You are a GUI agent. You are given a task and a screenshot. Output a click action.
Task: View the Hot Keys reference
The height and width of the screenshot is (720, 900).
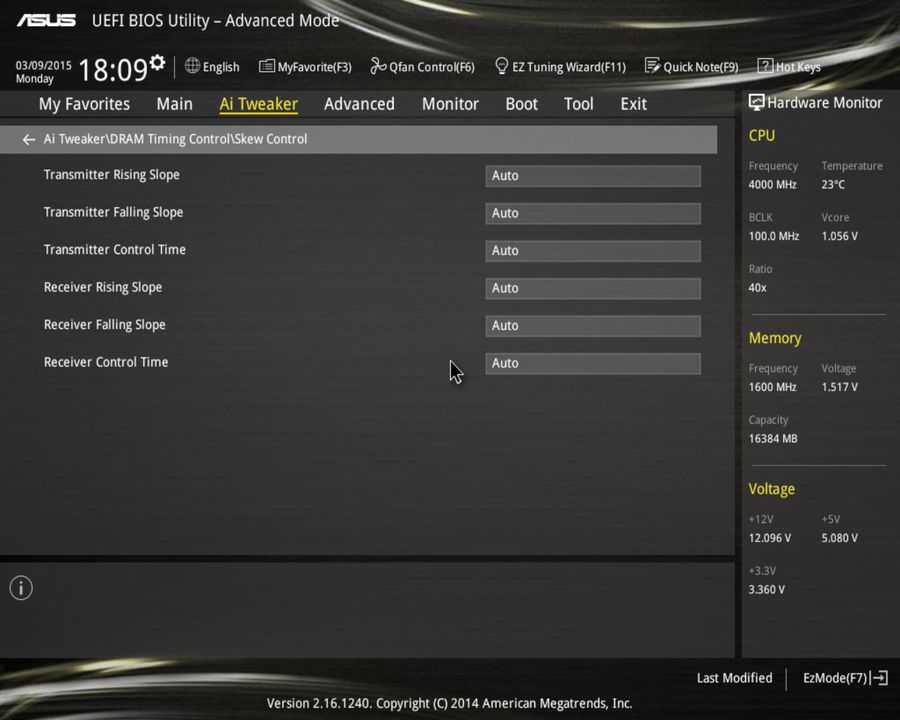point(789,66)
